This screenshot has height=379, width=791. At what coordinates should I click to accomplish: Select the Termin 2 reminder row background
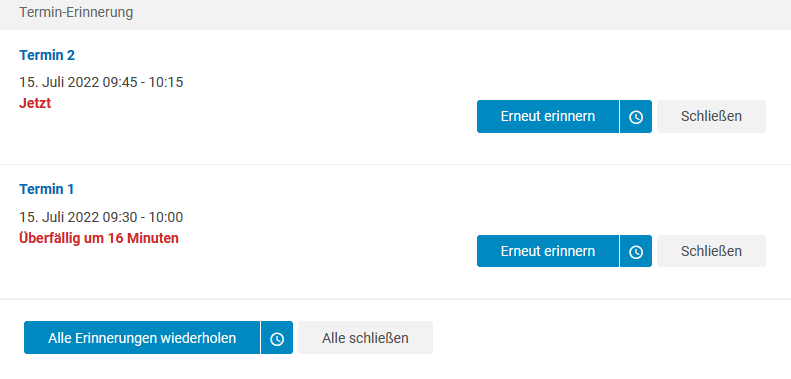click(396, 97)
